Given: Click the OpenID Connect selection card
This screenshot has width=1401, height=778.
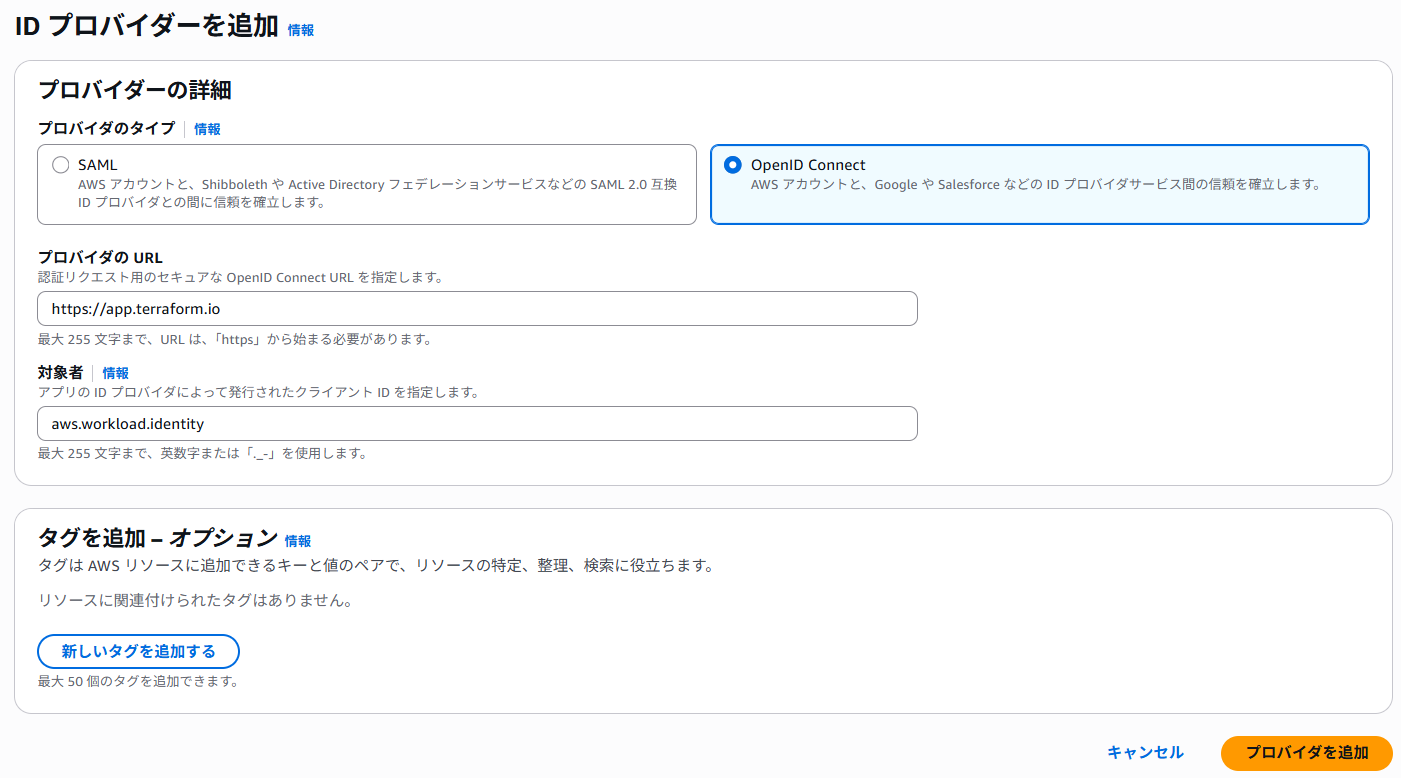Looking at the screenshot, I should pos(1040,185).
